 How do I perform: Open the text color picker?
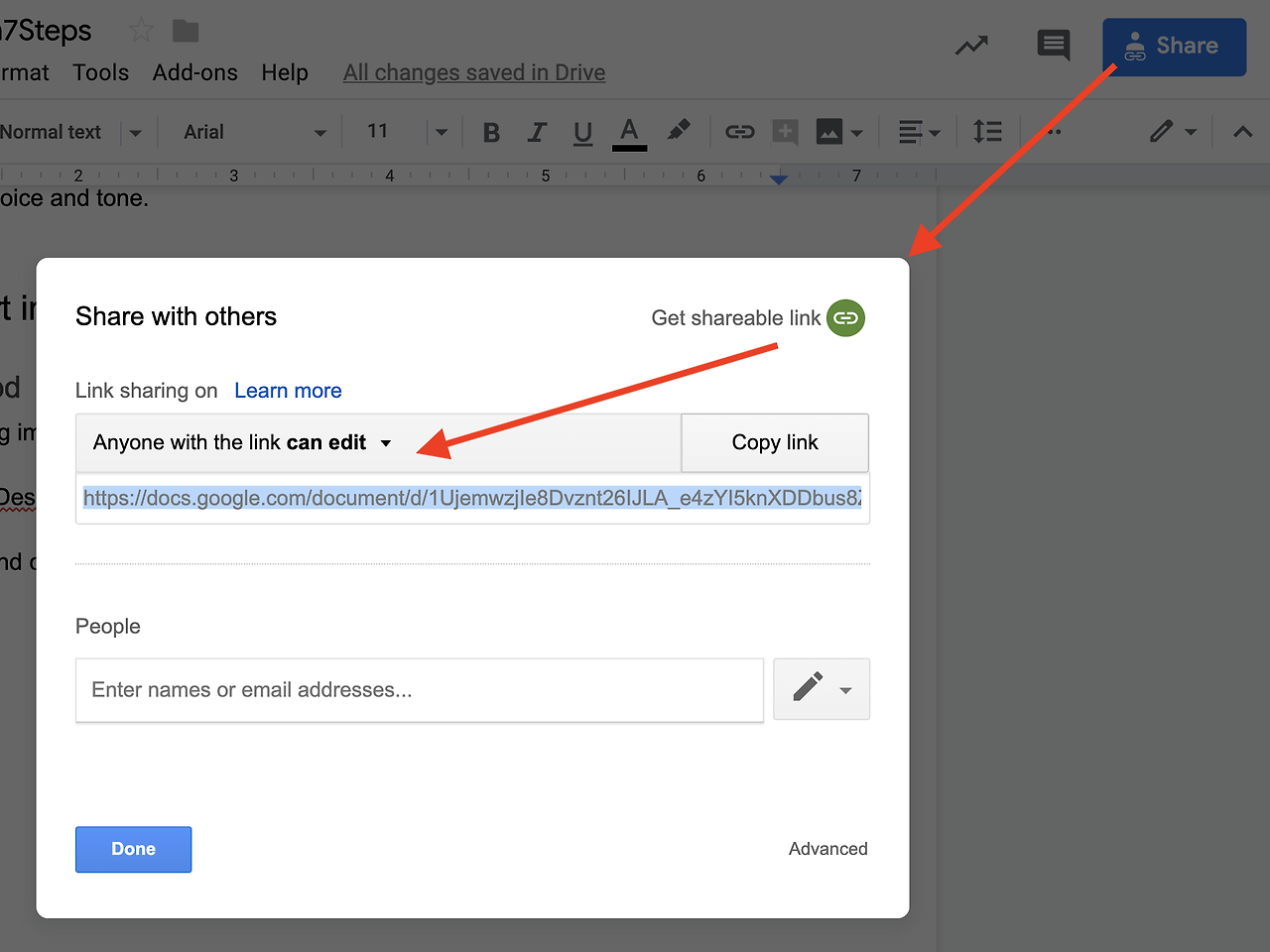tap(629, 133)
